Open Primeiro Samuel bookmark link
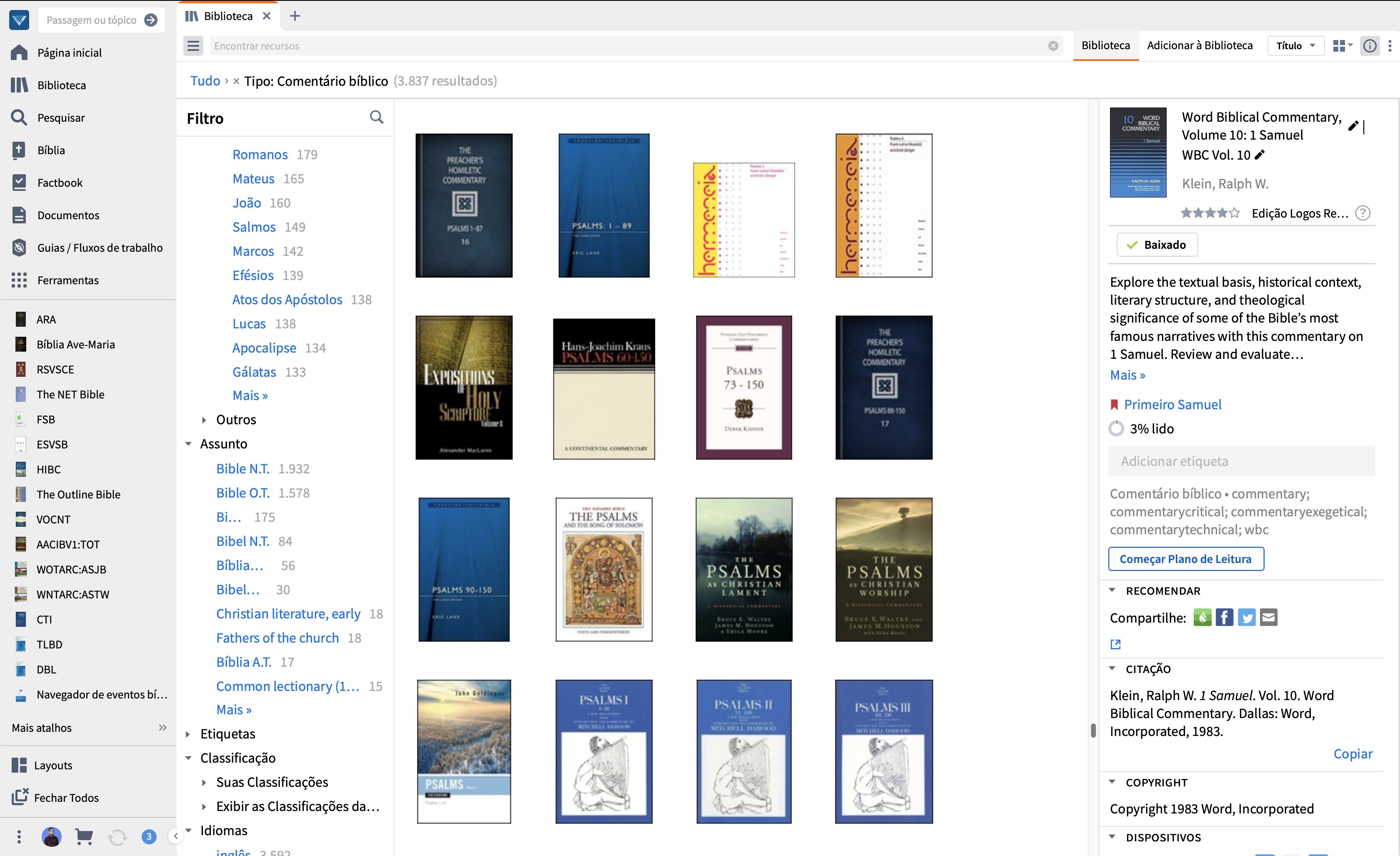This screenshot has height=856, width=1400. [1172, 405]
